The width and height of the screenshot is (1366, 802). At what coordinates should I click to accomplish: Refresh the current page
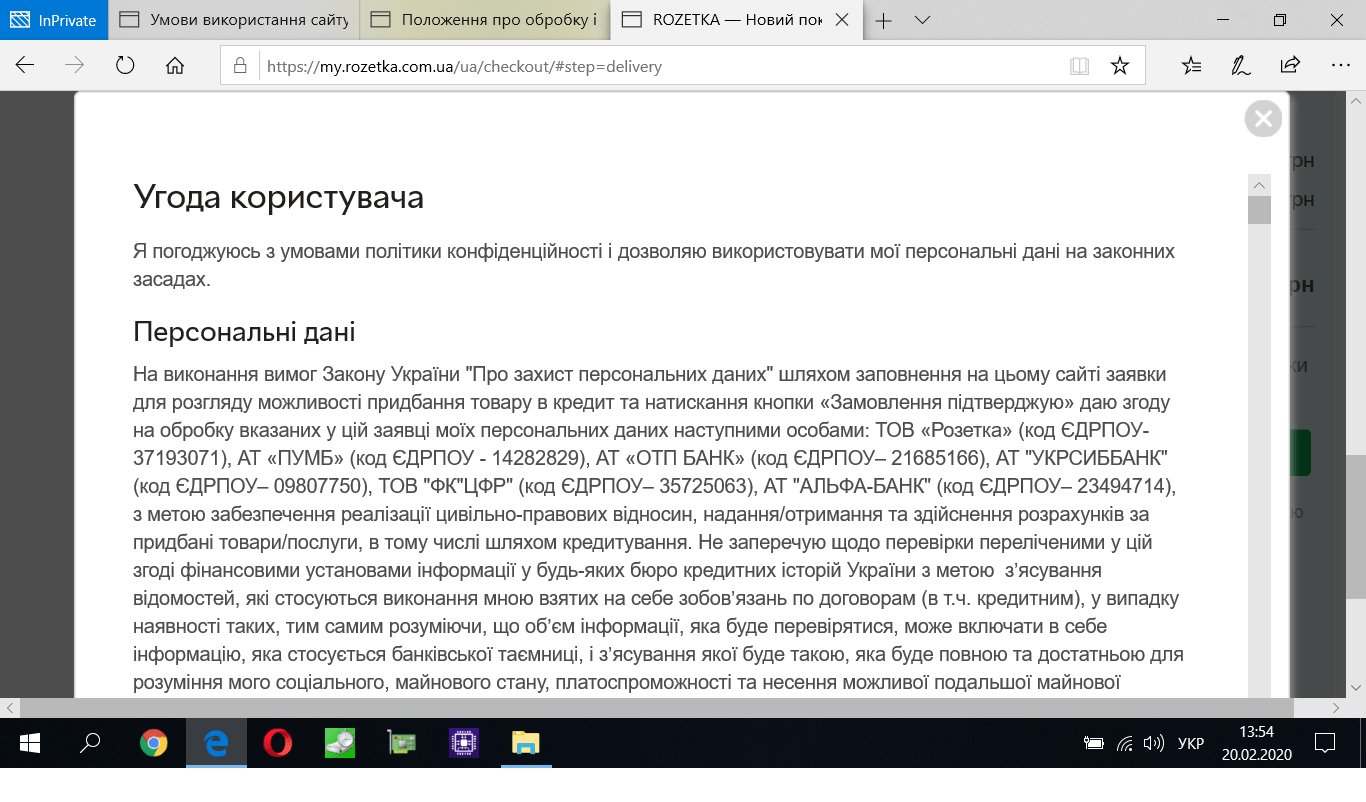[x=125, y=66]
